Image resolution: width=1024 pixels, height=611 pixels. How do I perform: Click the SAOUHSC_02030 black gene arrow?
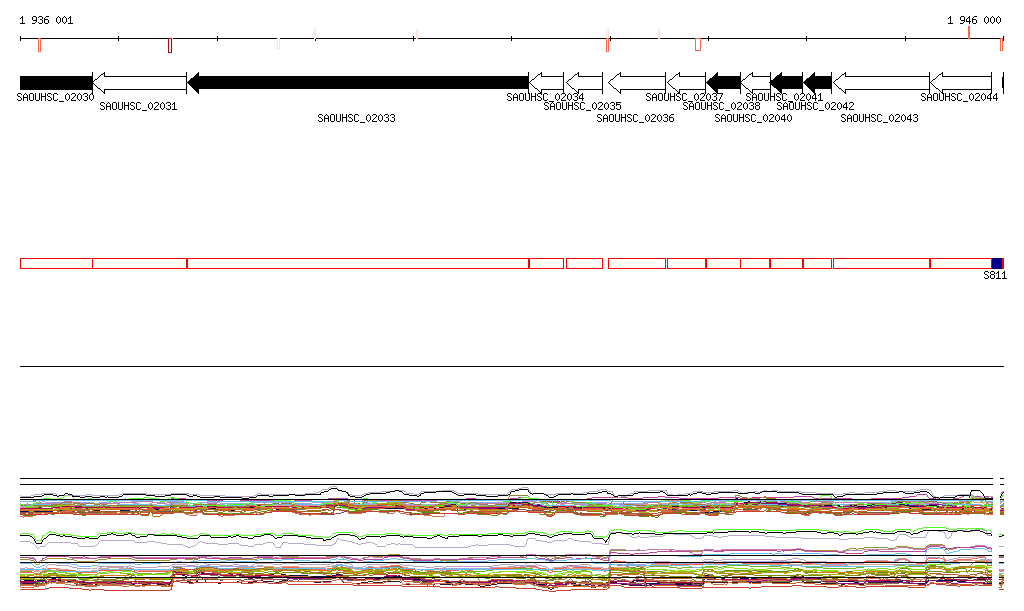(56, 83)
